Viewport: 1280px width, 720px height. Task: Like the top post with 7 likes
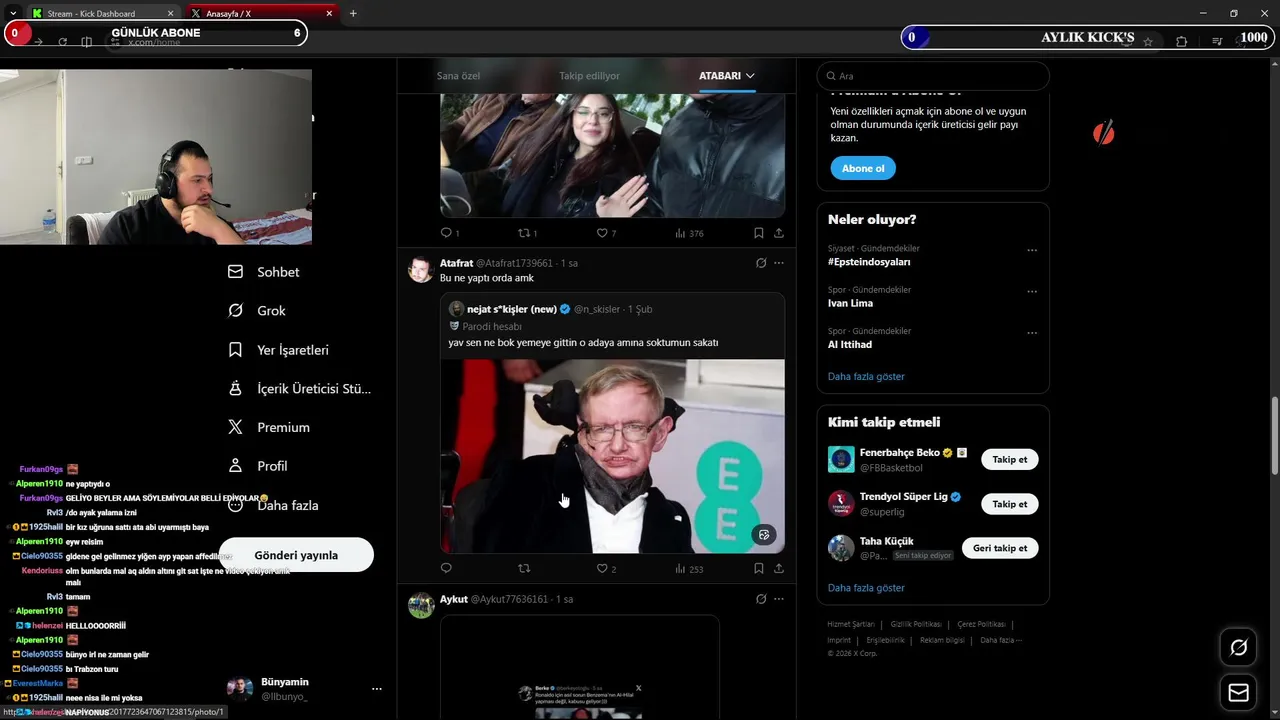(606, 233)
